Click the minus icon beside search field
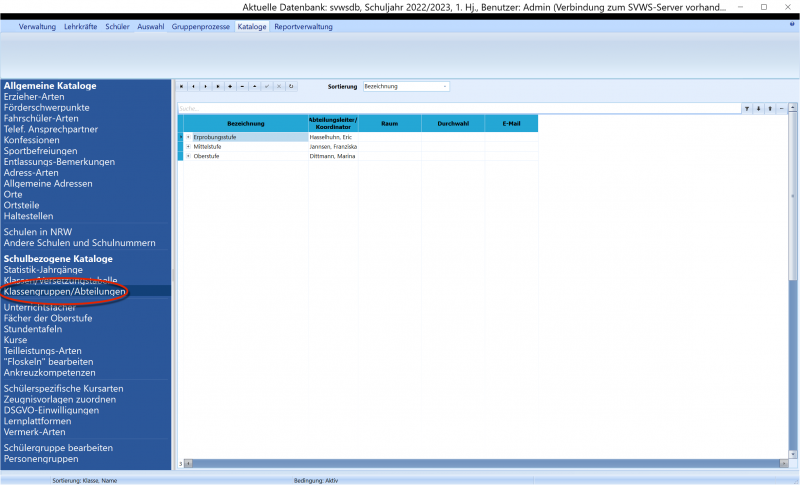The height and width of the screenshot is (485, 800). coord(782,109)
